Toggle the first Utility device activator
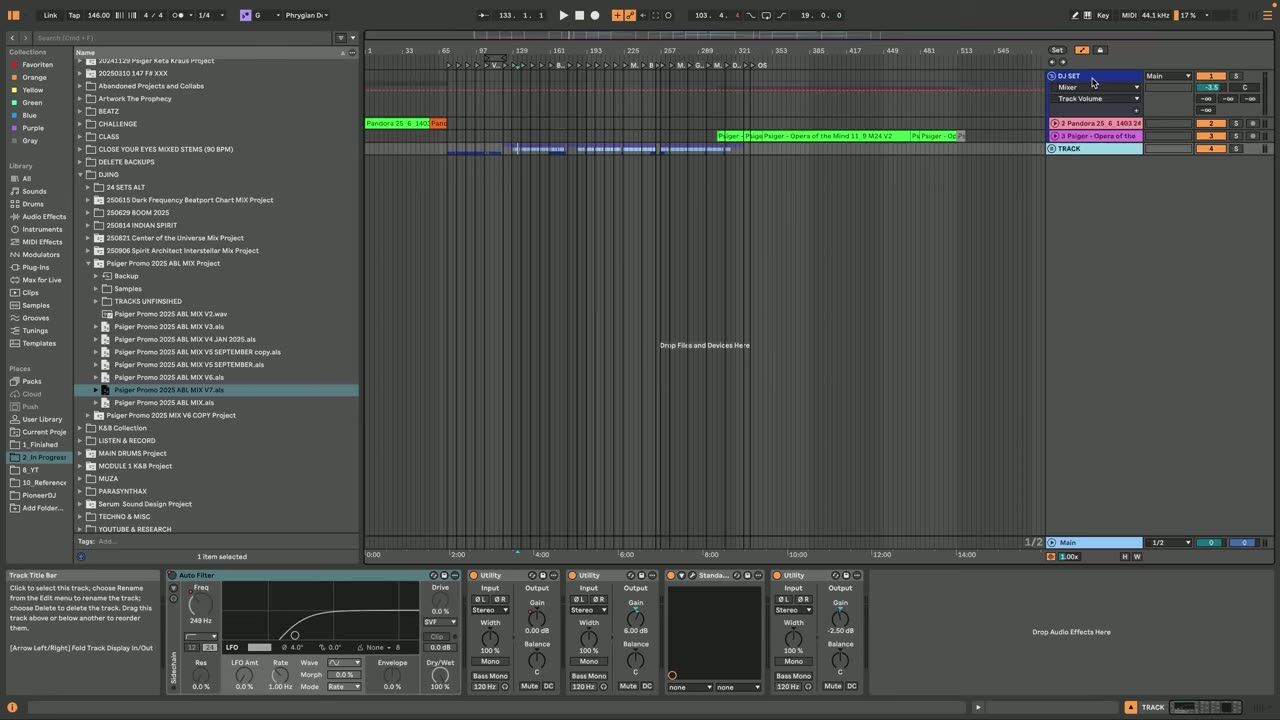This screenshot has height=720, width=1280. coord(474,575)
